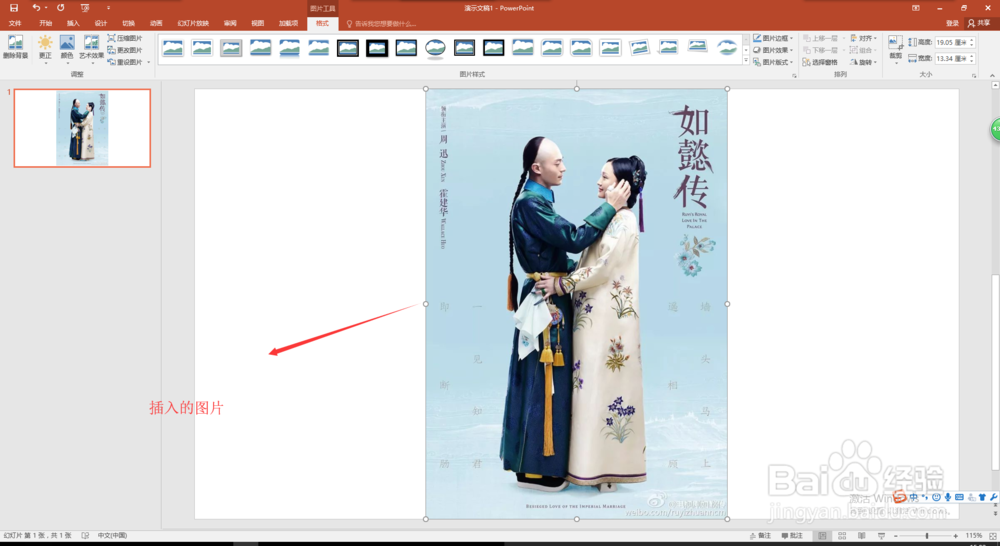Open the 文件 menu tab
The width and height of the screenshot is (1000, 546).
[x=15, y=23]
